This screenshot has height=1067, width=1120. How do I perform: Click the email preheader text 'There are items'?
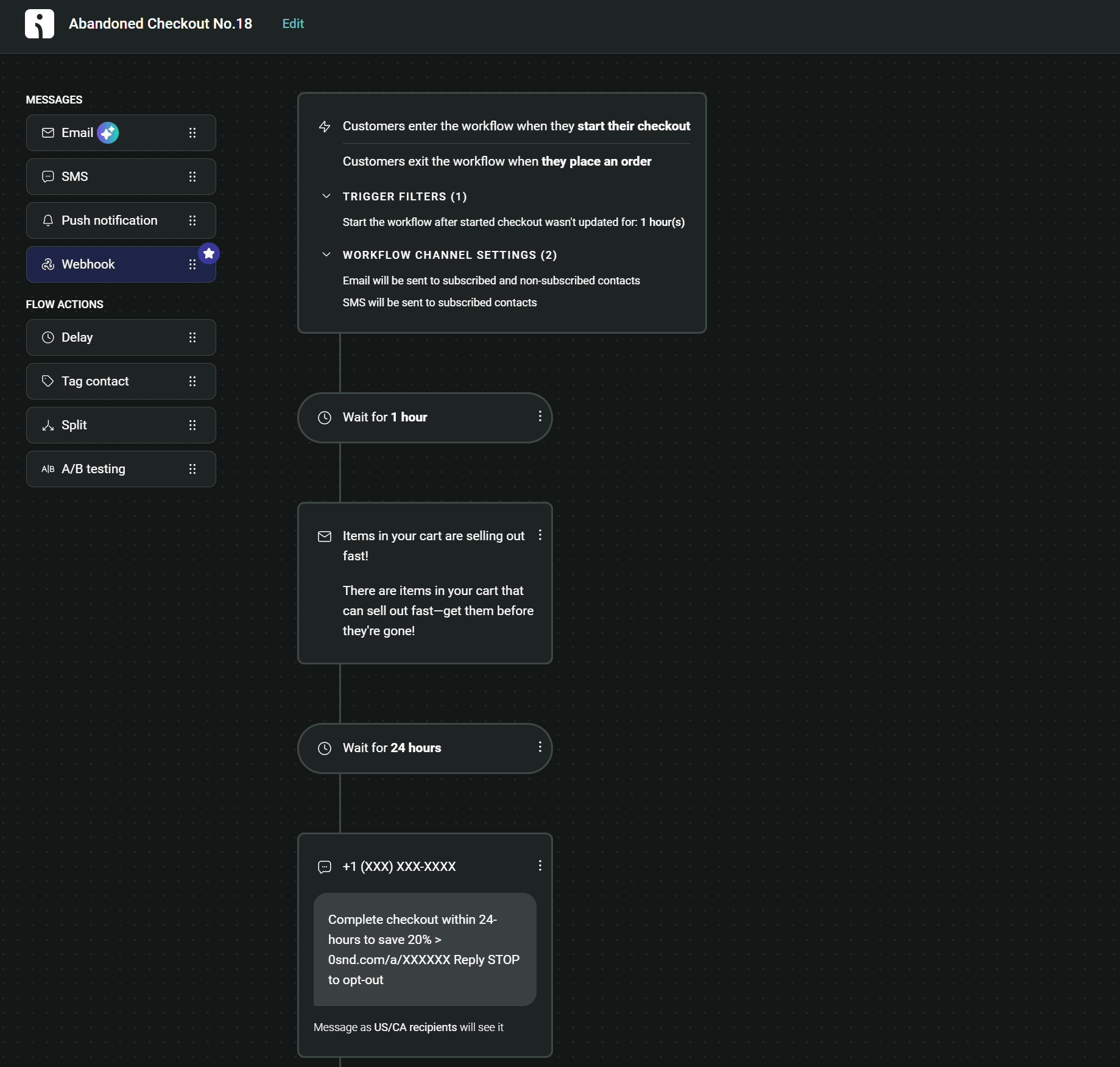(438, 611)
